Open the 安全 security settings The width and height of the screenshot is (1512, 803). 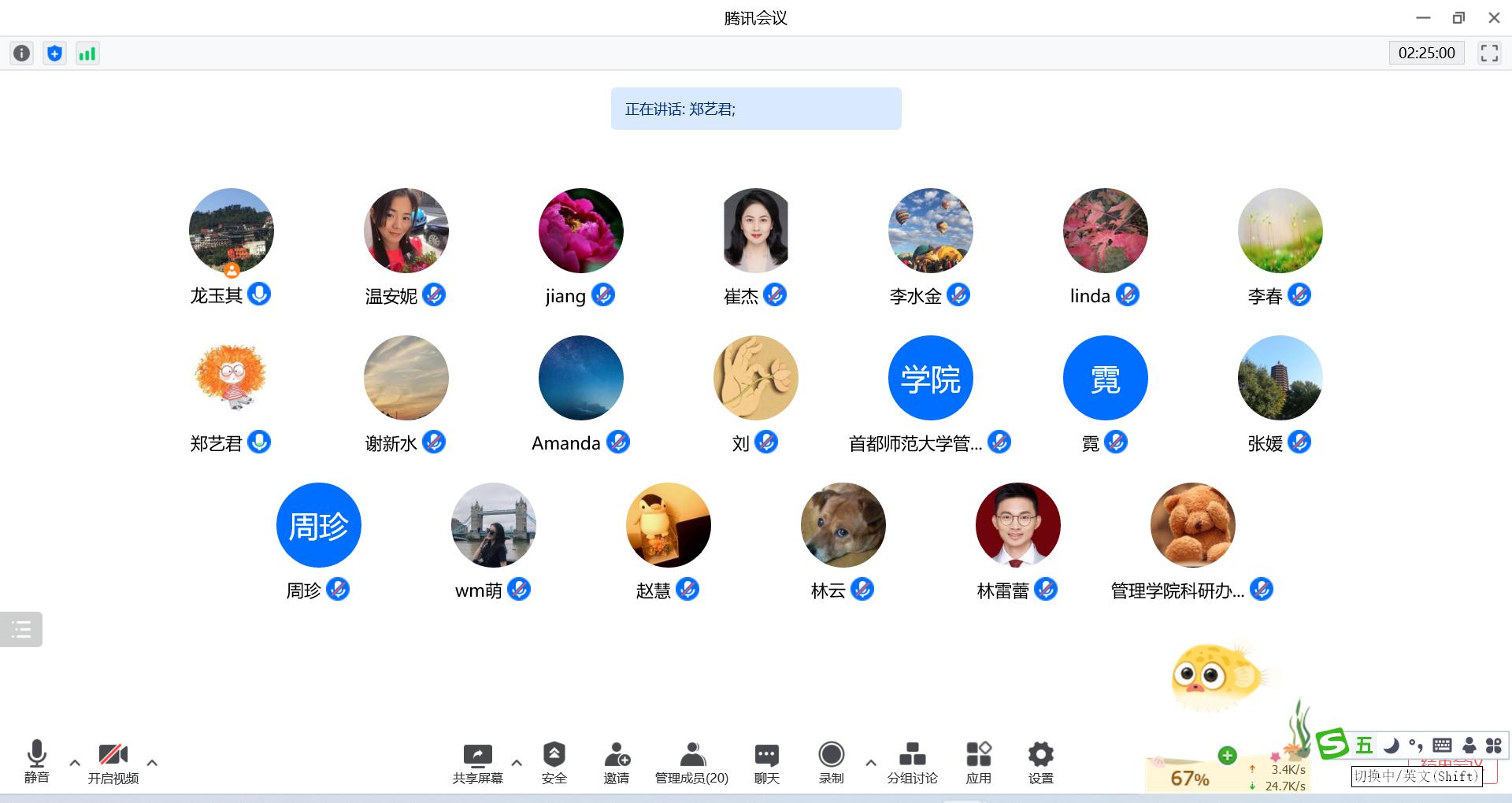pyautogui.click(x=554, y=762)
